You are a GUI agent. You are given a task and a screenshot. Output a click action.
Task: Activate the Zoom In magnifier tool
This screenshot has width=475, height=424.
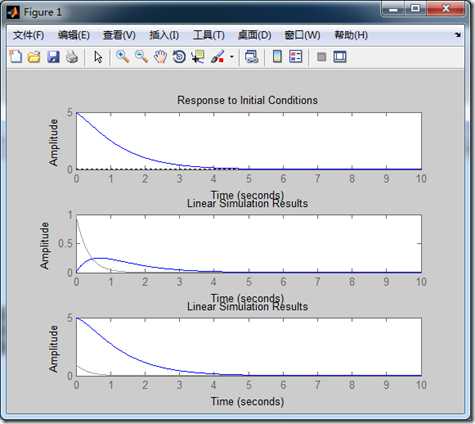click(x=123, y=57)
